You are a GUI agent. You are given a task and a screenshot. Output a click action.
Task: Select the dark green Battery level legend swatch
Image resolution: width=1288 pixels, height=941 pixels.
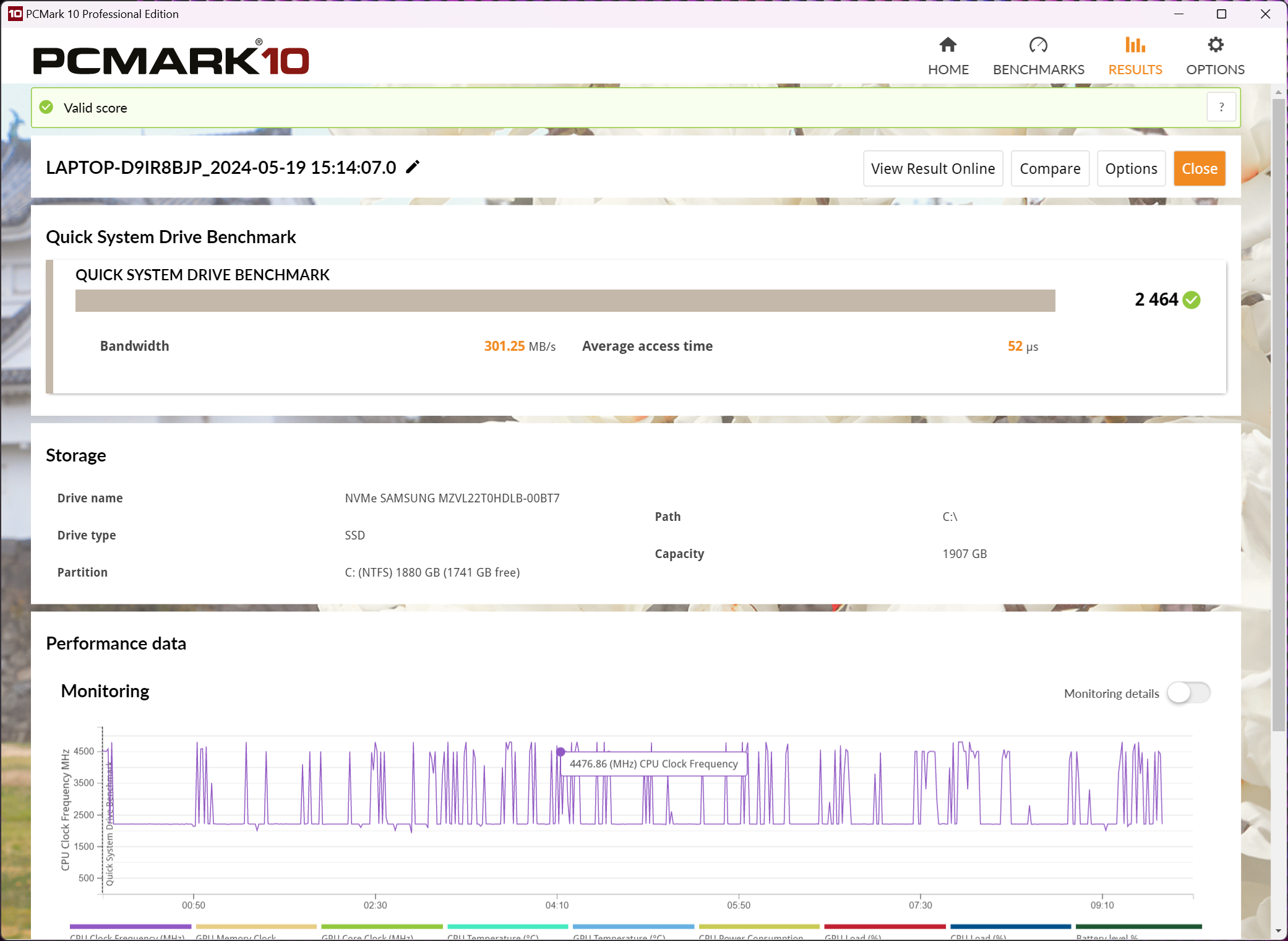[1139, 926]
